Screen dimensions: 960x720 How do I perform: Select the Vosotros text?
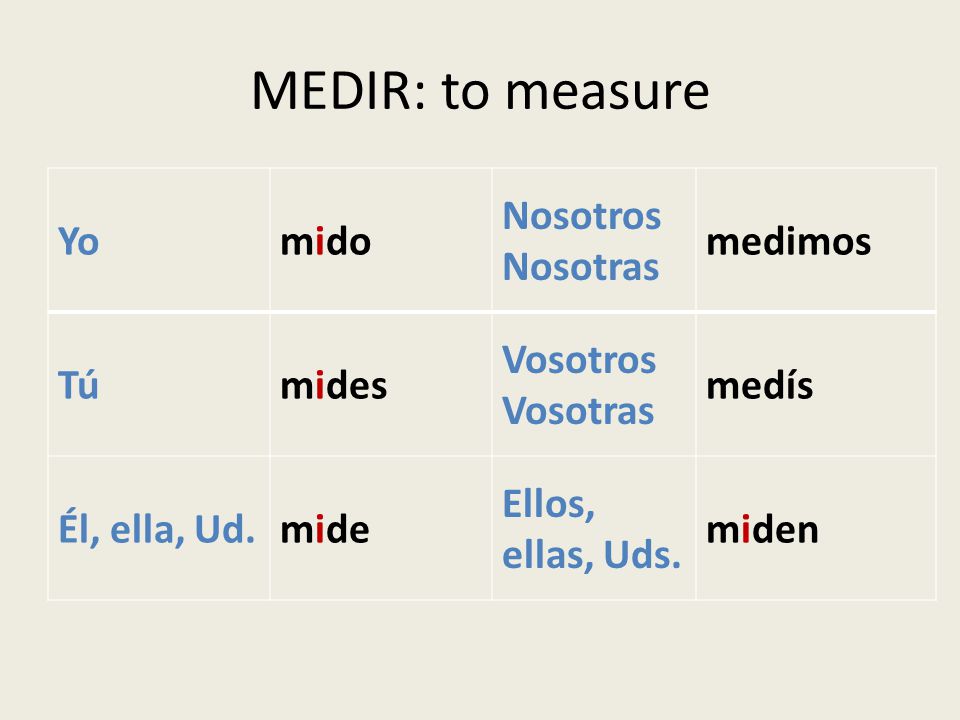pyautogui.click(x=579, y=359)
